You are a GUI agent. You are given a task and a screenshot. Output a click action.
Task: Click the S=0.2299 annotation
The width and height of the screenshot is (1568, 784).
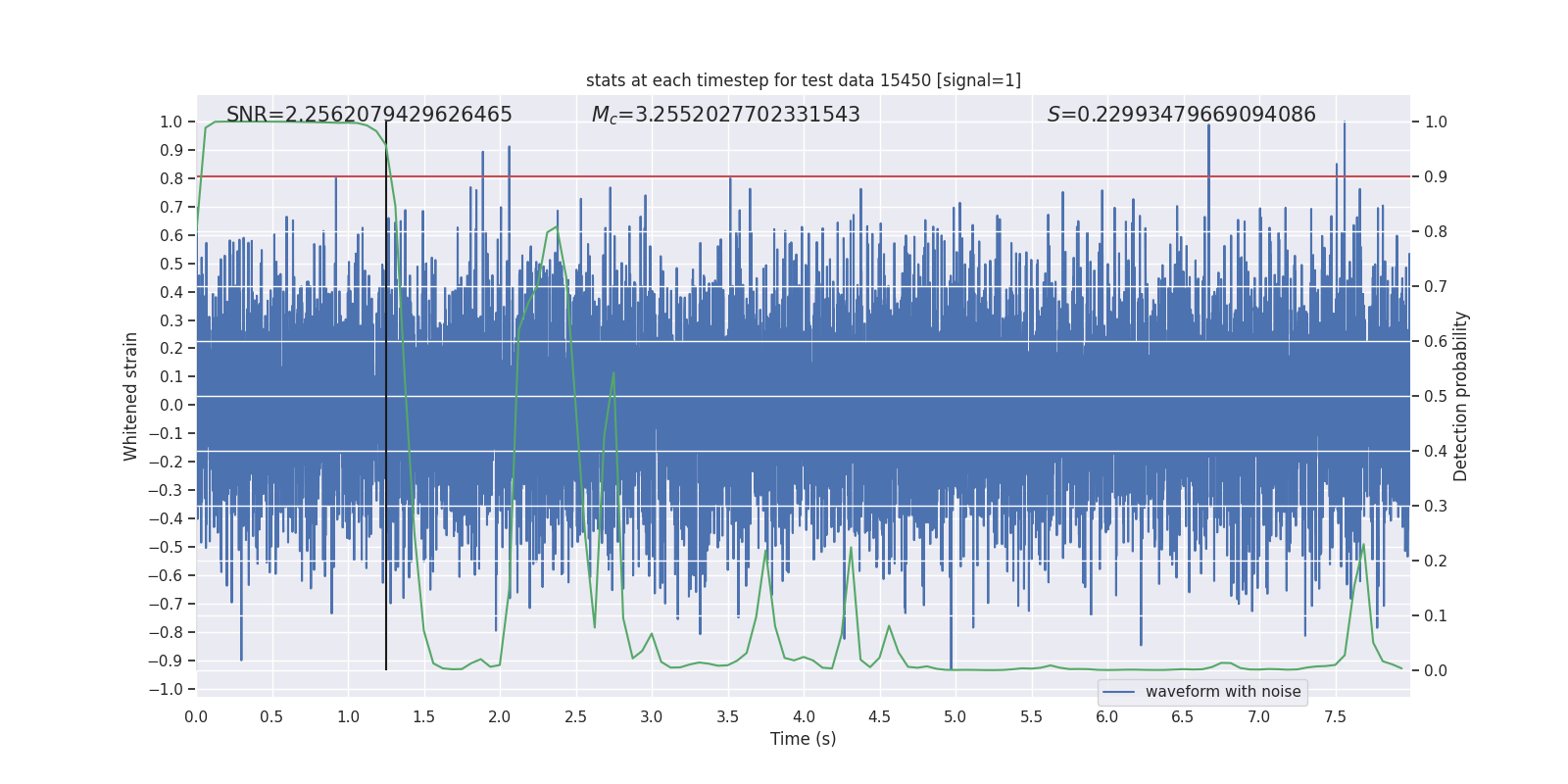[1182, 115]
